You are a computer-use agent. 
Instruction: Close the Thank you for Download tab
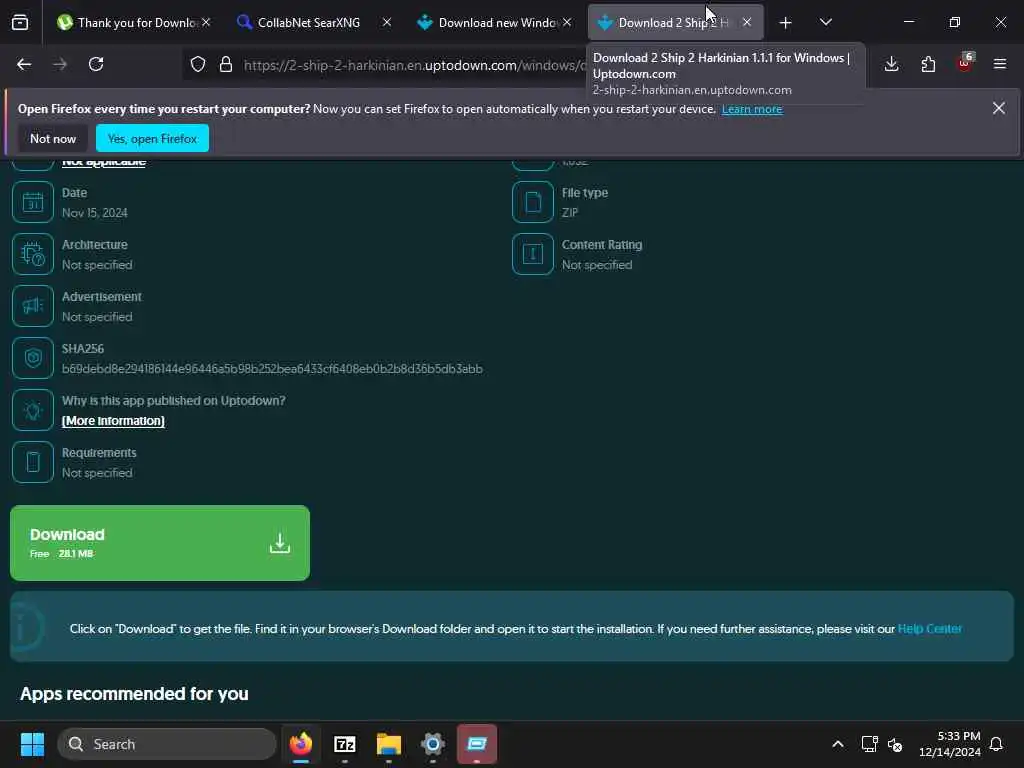pos(206,22)
